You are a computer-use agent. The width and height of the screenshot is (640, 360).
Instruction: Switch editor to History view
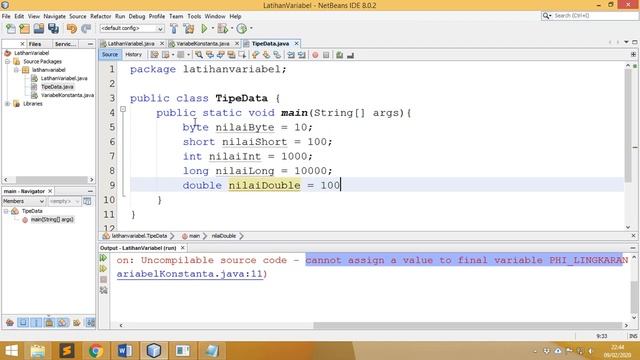pos(133,55)
